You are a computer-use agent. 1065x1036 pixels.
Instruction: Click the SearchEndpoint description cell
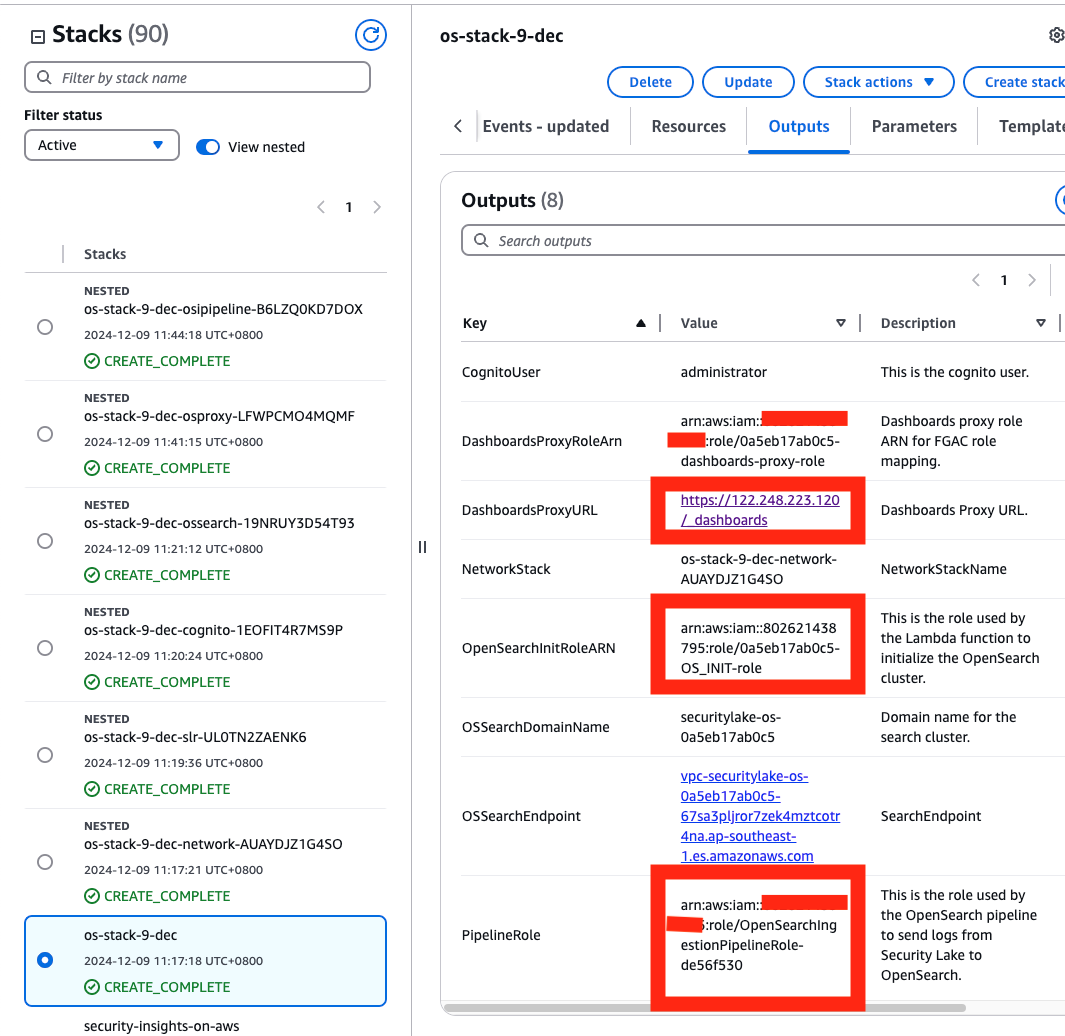coord(931,816)
